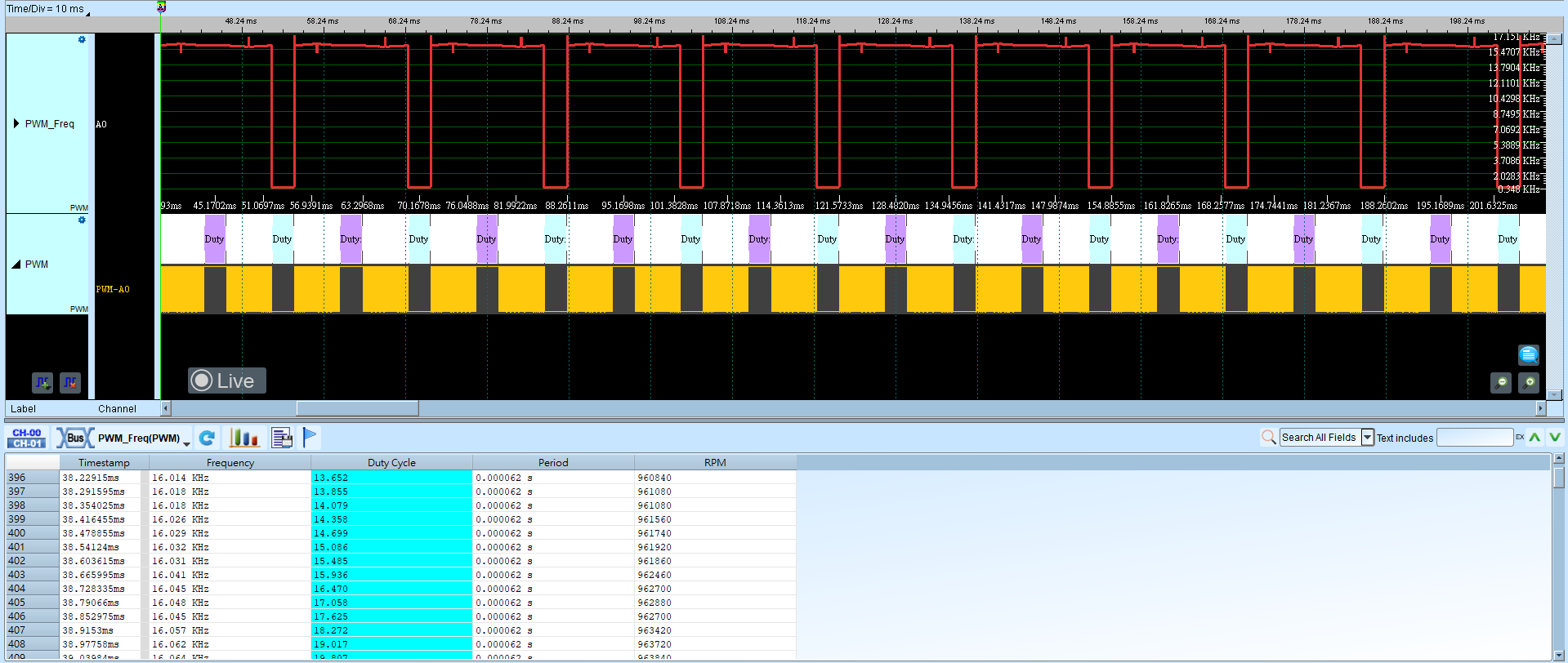Zoom in with the magnifier plus icon
Screen dimensions: 1568x663
pyautogui.click(x=1529, y=382)
